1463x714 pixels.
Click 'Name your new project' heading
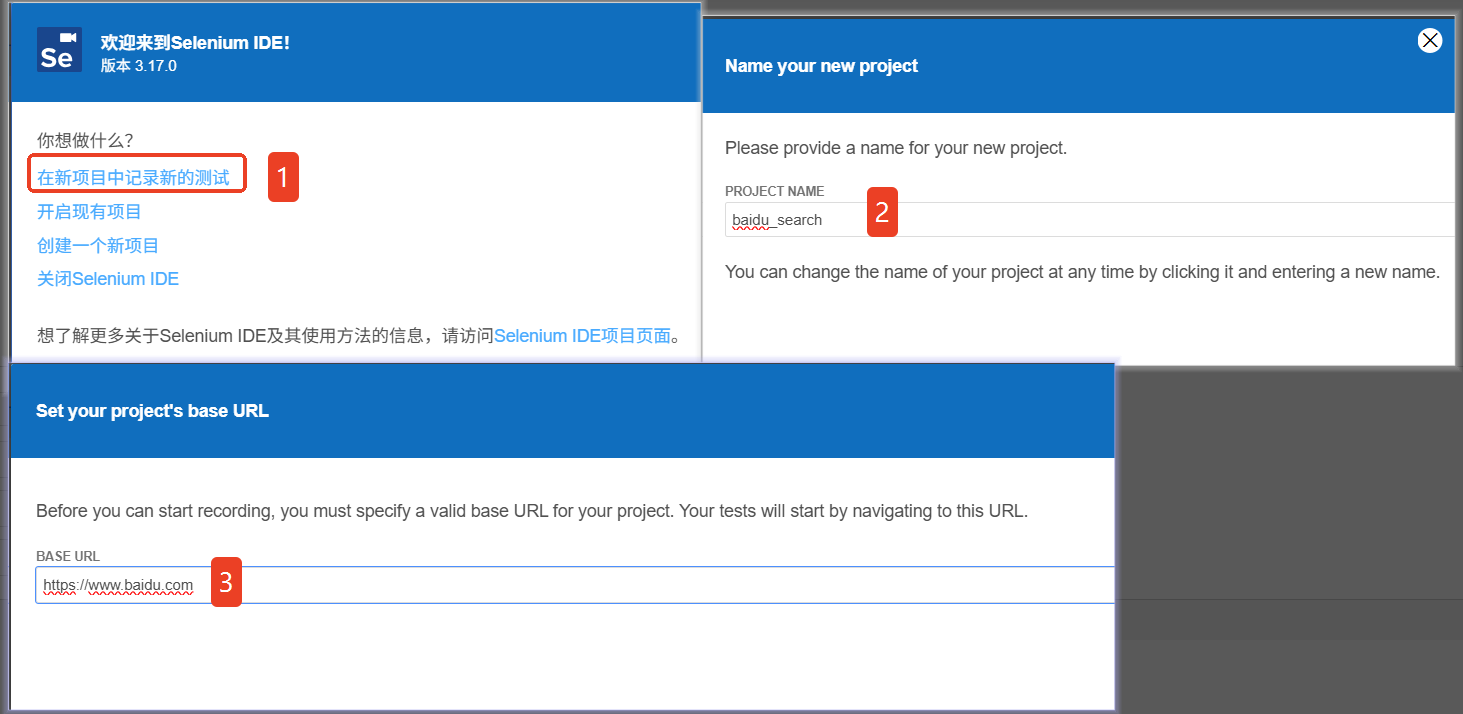pos(821,66)
